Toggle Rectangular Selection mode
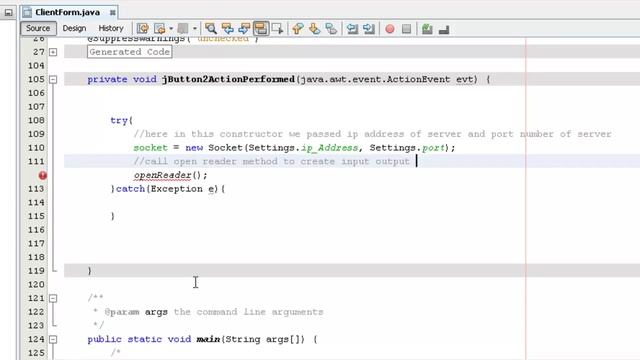Screen dimensions: 640x360 [x=278, y=29]
